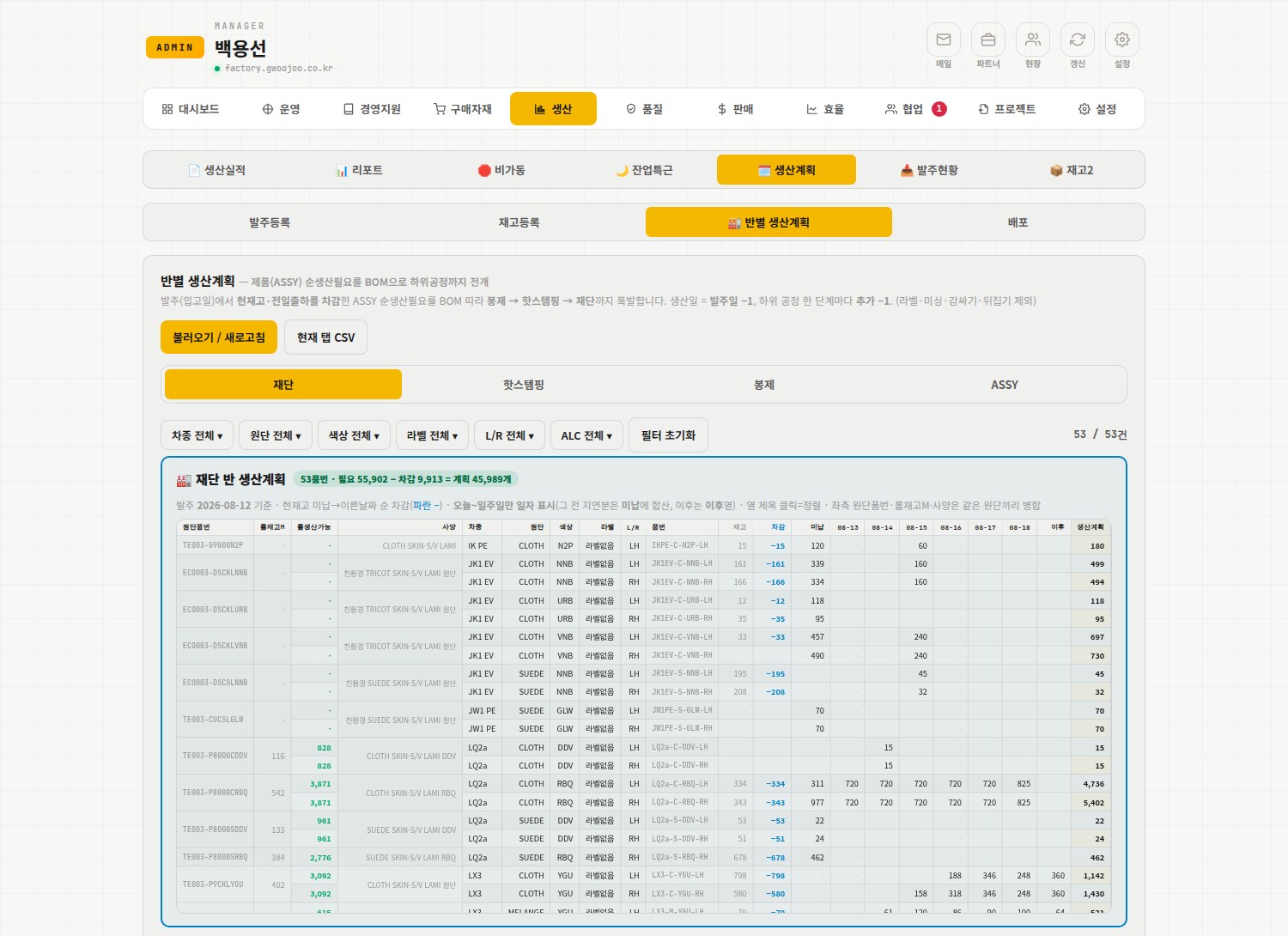This screenshot has height=936, width=1288.
Task: Sort by the 생산계획 column header
Action: point(1091,527)
